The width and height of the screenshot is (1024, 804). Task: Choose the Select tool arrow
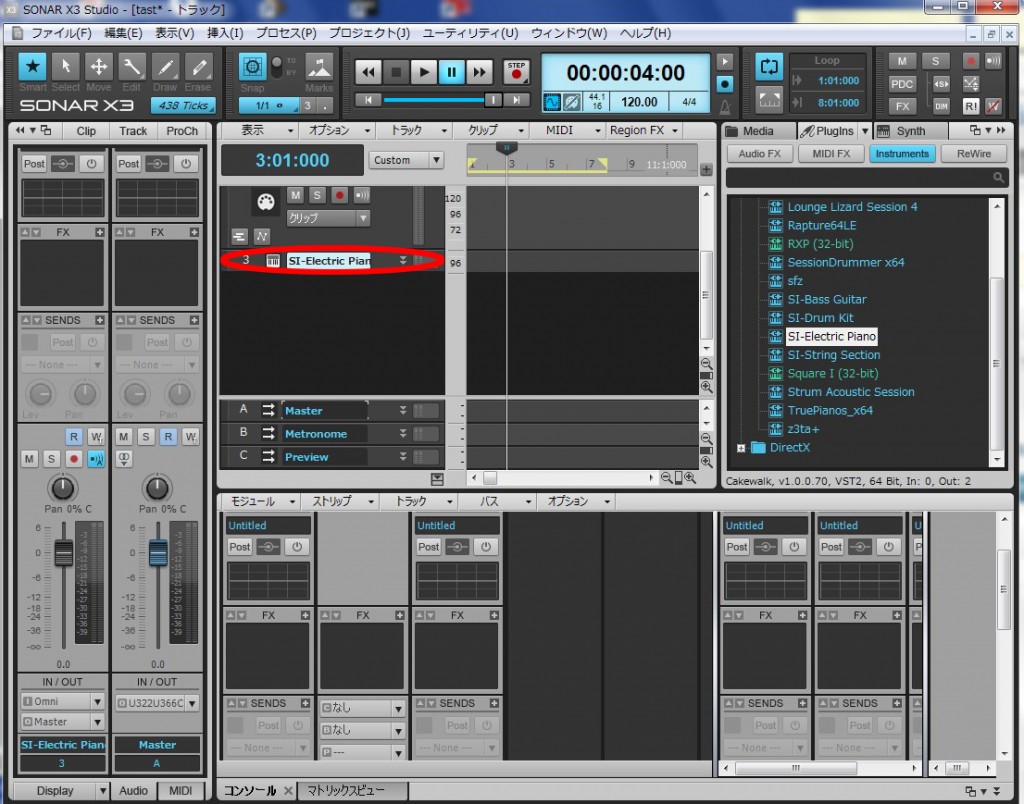[65, 67]
